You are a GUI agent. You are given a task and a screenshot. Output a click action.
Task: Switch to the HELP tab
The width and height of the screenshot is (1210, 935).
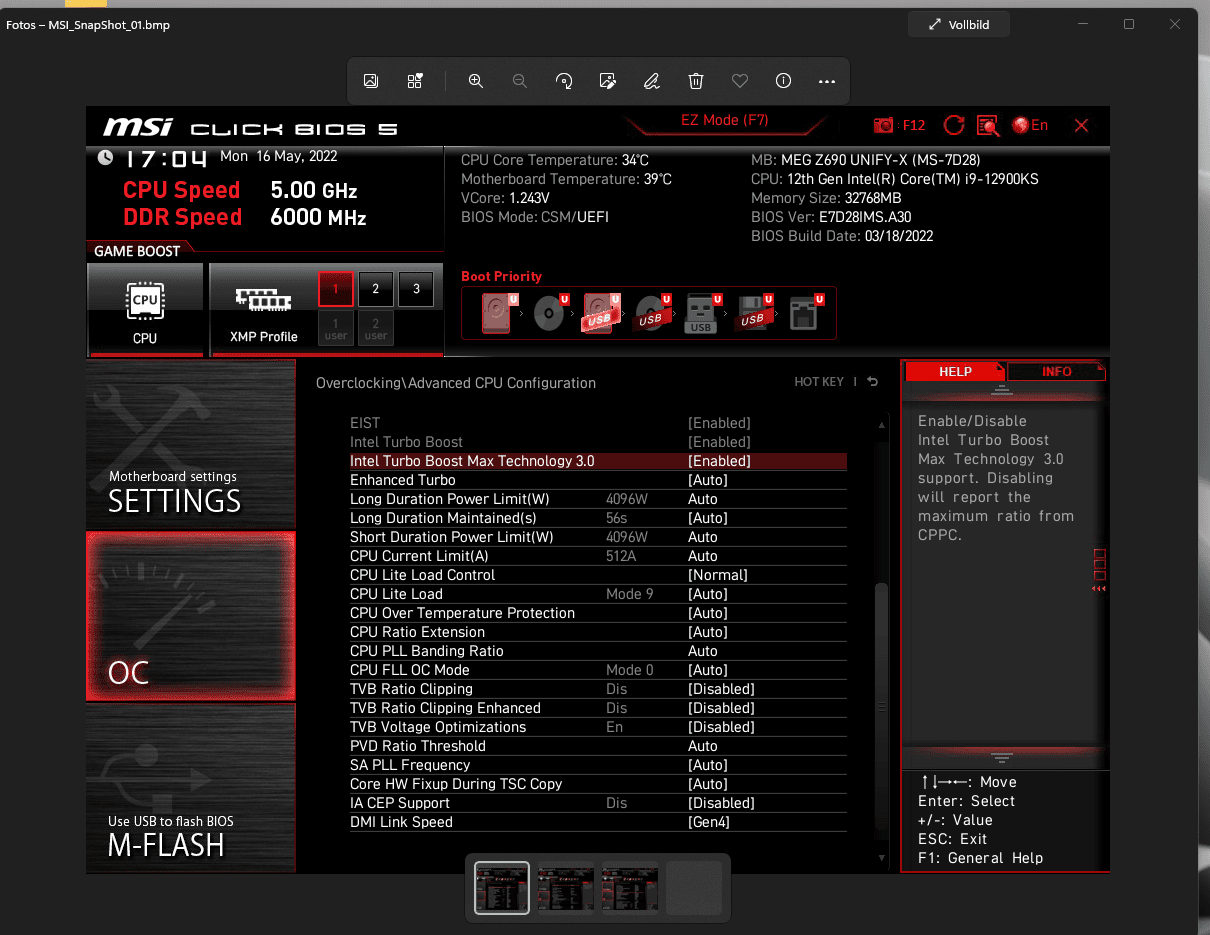point(955,371)
